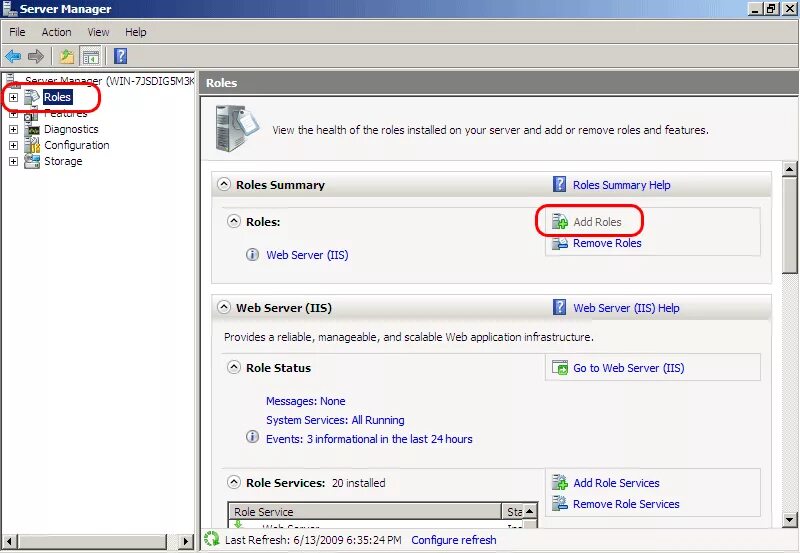Click the main pane scroll up arrow

click(x=789, y=169)
